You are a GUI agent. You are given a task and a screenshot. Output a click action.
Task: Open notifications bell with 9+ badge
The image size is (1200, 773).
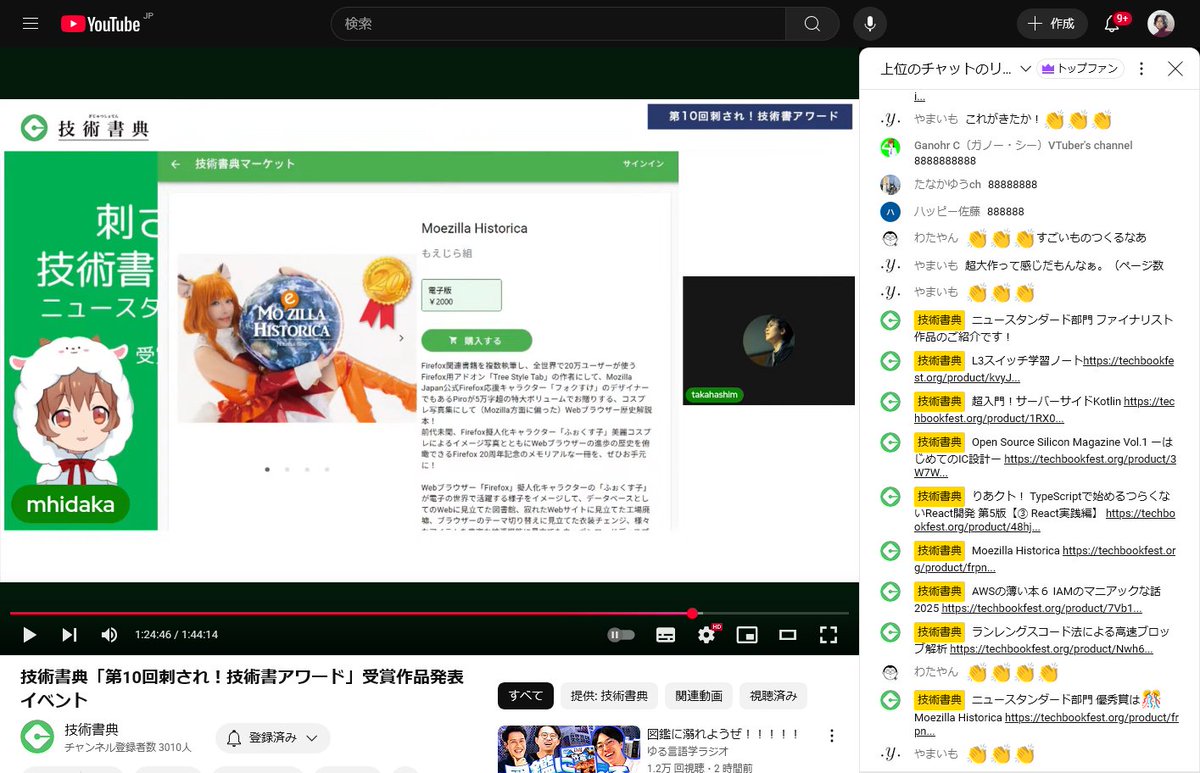(x=1112, y=23)
